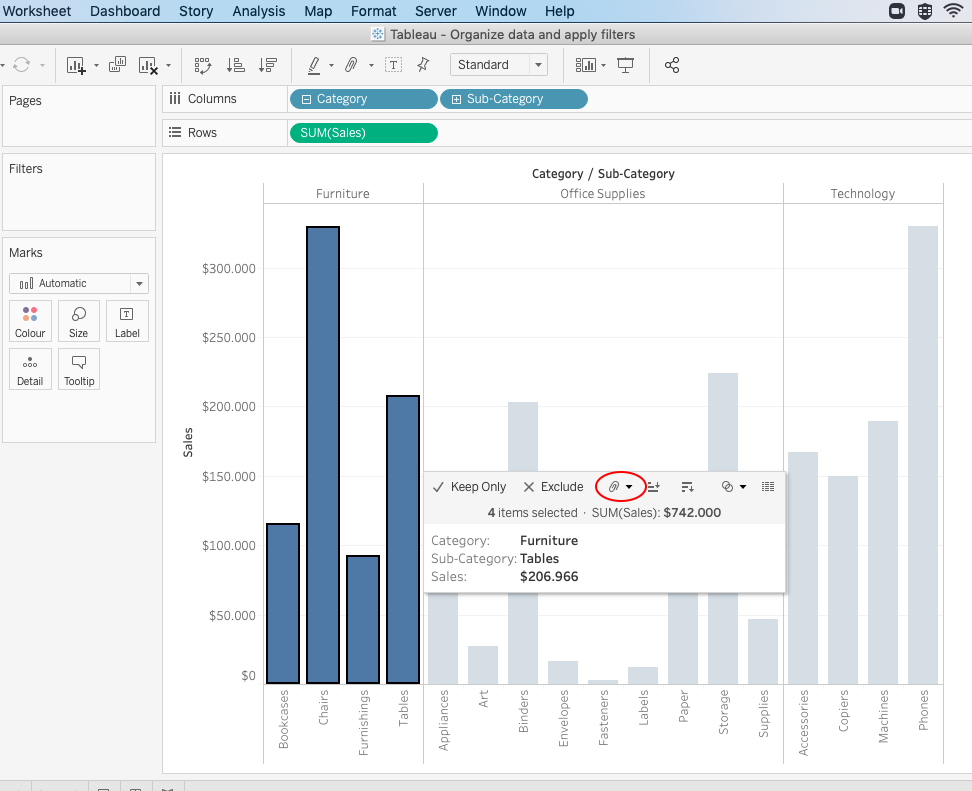
Task: Click the Office Supplies category header
Action: click(x=603, y=193)
